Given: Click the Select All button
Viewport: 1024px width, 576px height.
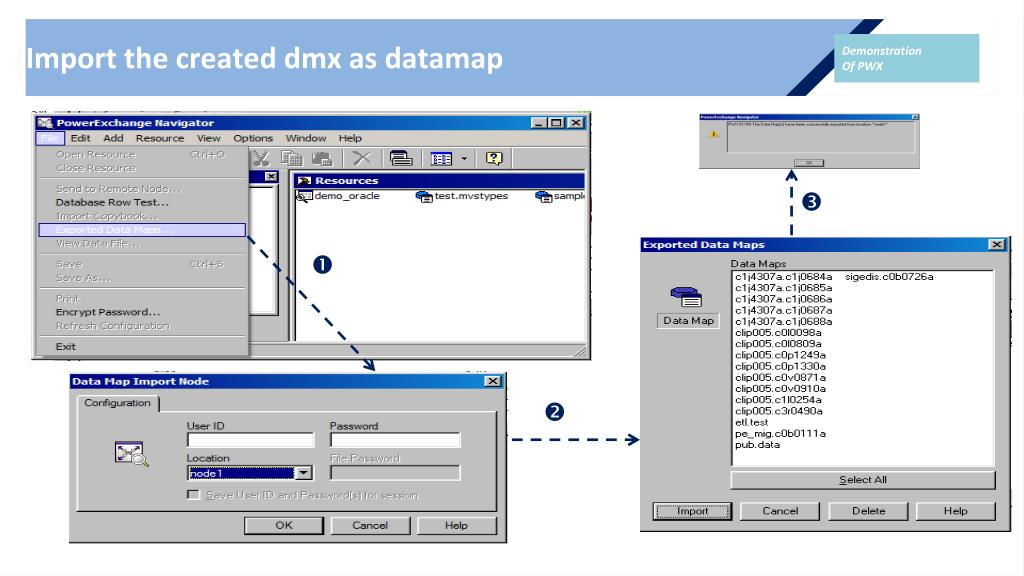Looking at the screenshot, I should coord(863,480).
